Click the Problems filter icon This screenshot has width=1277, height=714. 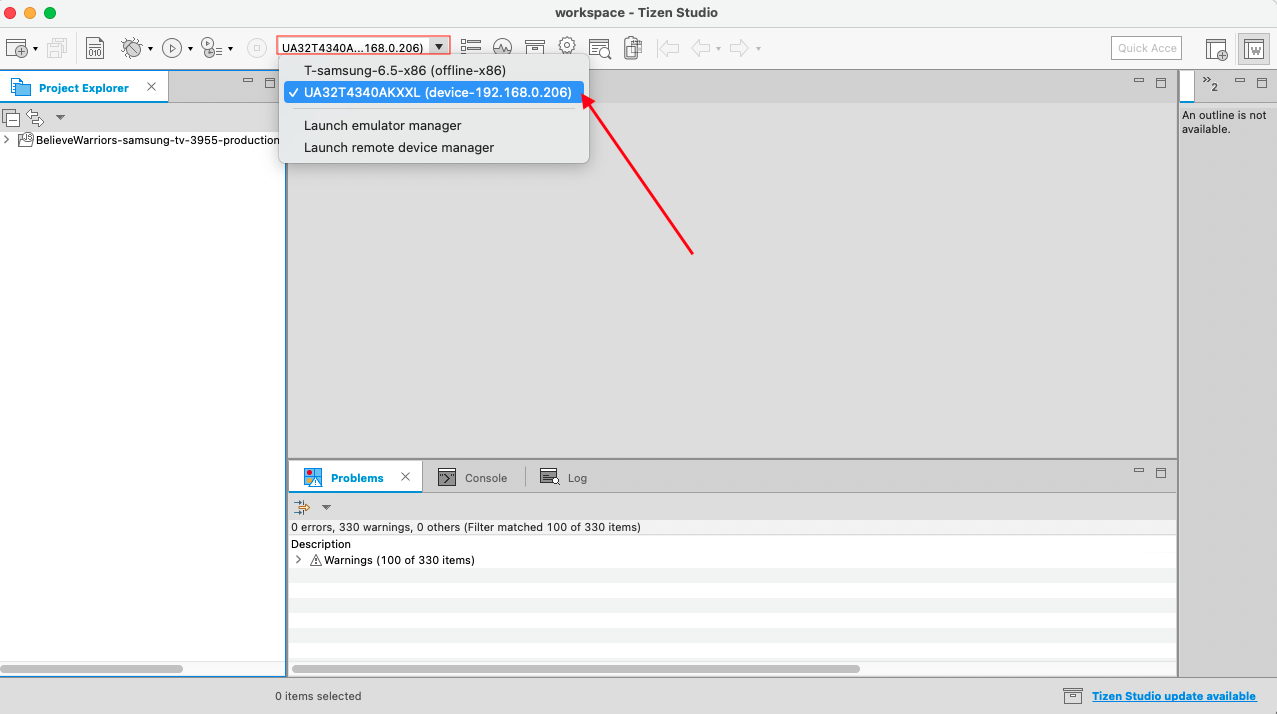click(302, 507)
